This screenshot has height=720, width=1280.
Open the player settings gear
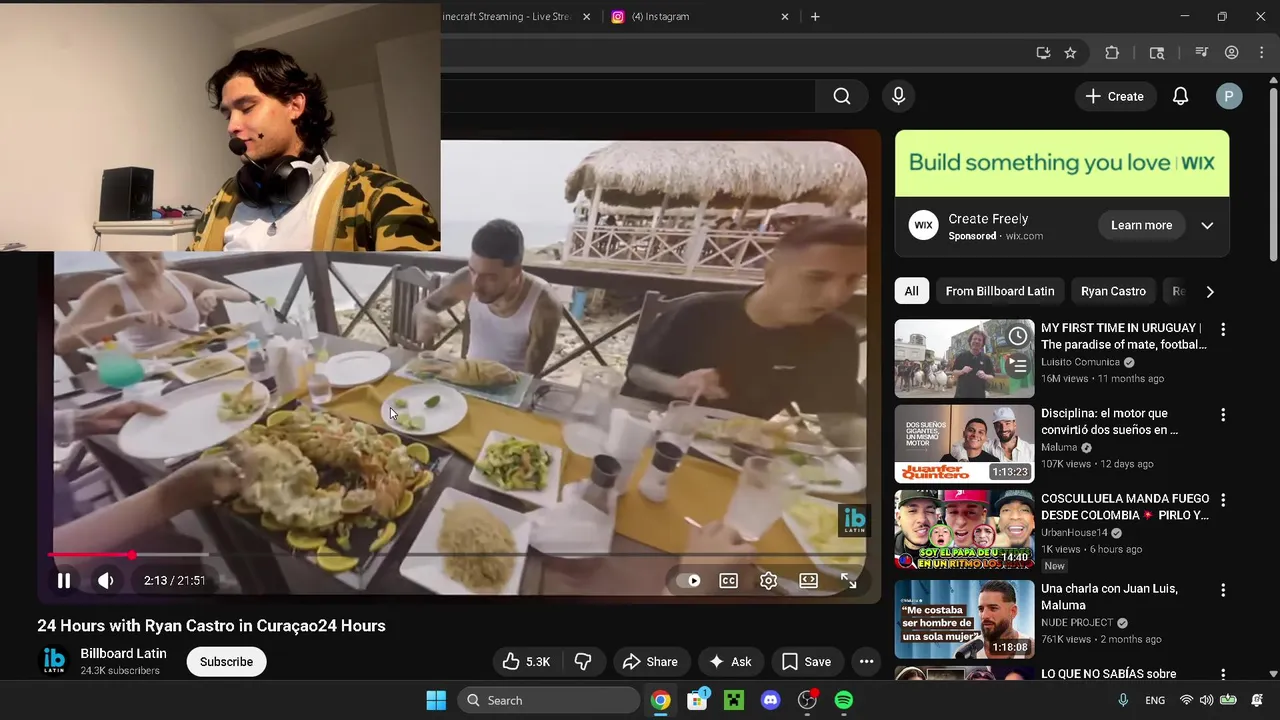[768, 580]
